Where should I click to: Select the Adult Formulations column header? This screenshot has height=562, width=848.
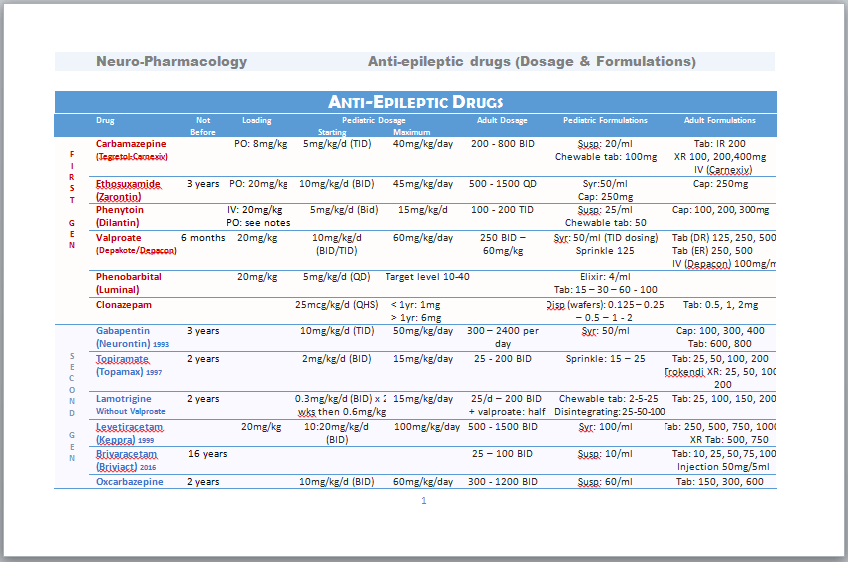click(719, 121)
